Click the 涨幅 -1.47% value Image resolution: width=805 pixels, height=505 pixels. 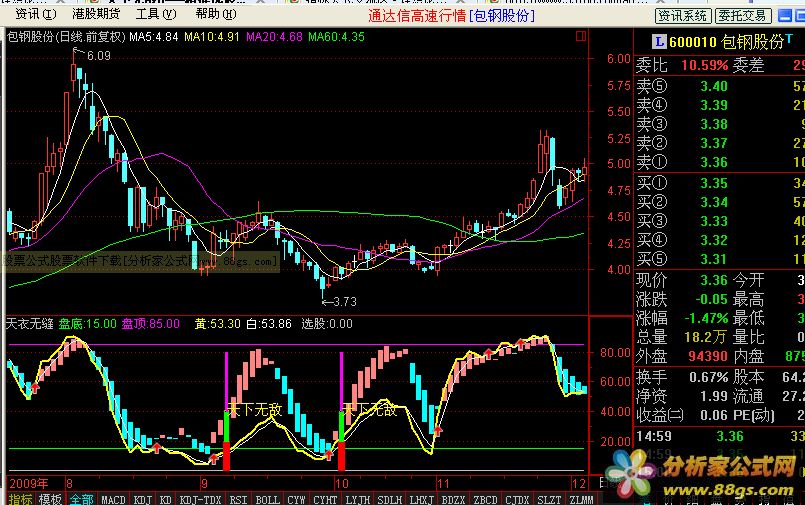click(x=706, y=318)
